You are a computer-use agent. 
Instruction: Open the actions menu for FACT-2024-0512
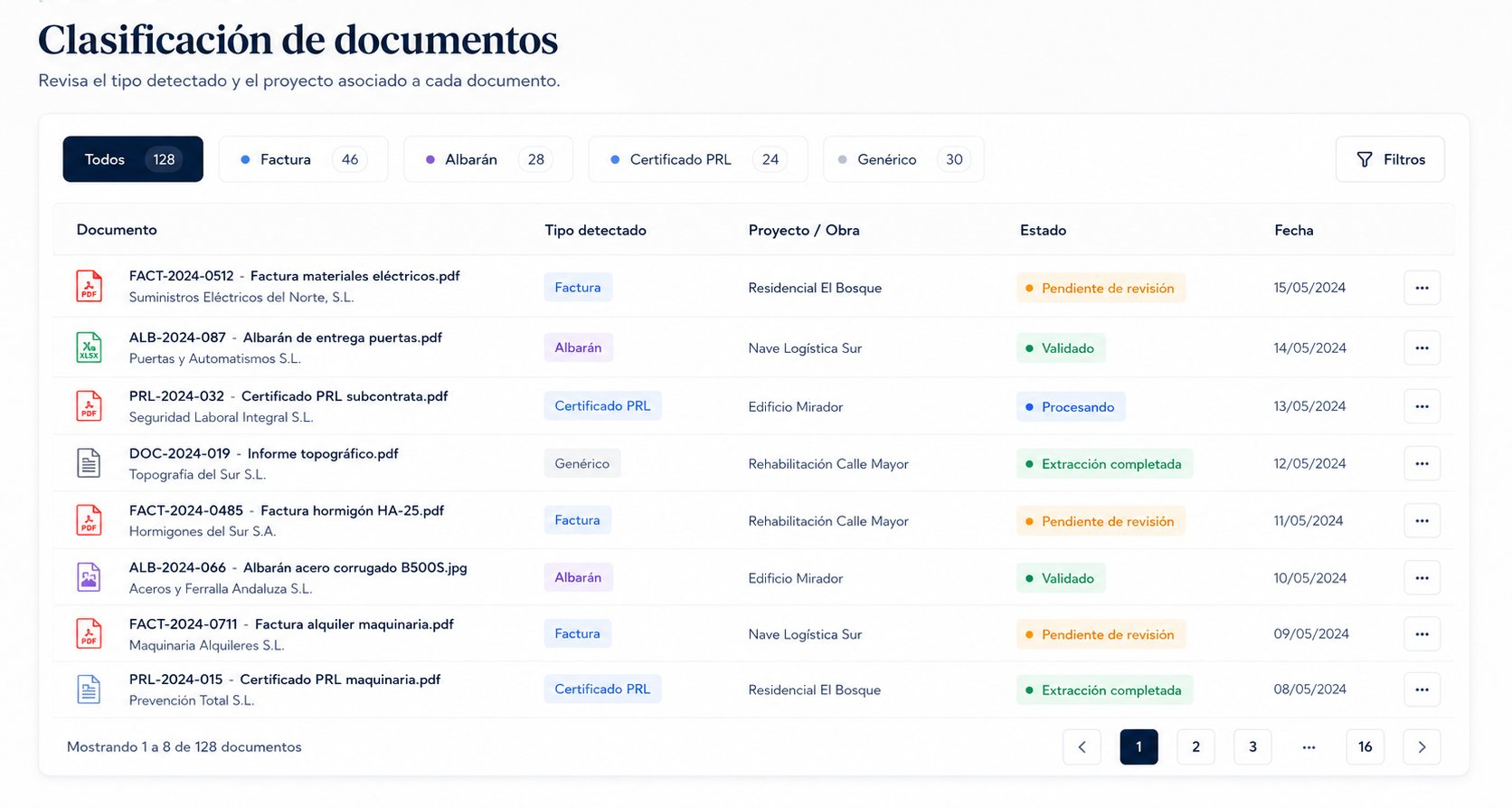tap(1422, 288)
